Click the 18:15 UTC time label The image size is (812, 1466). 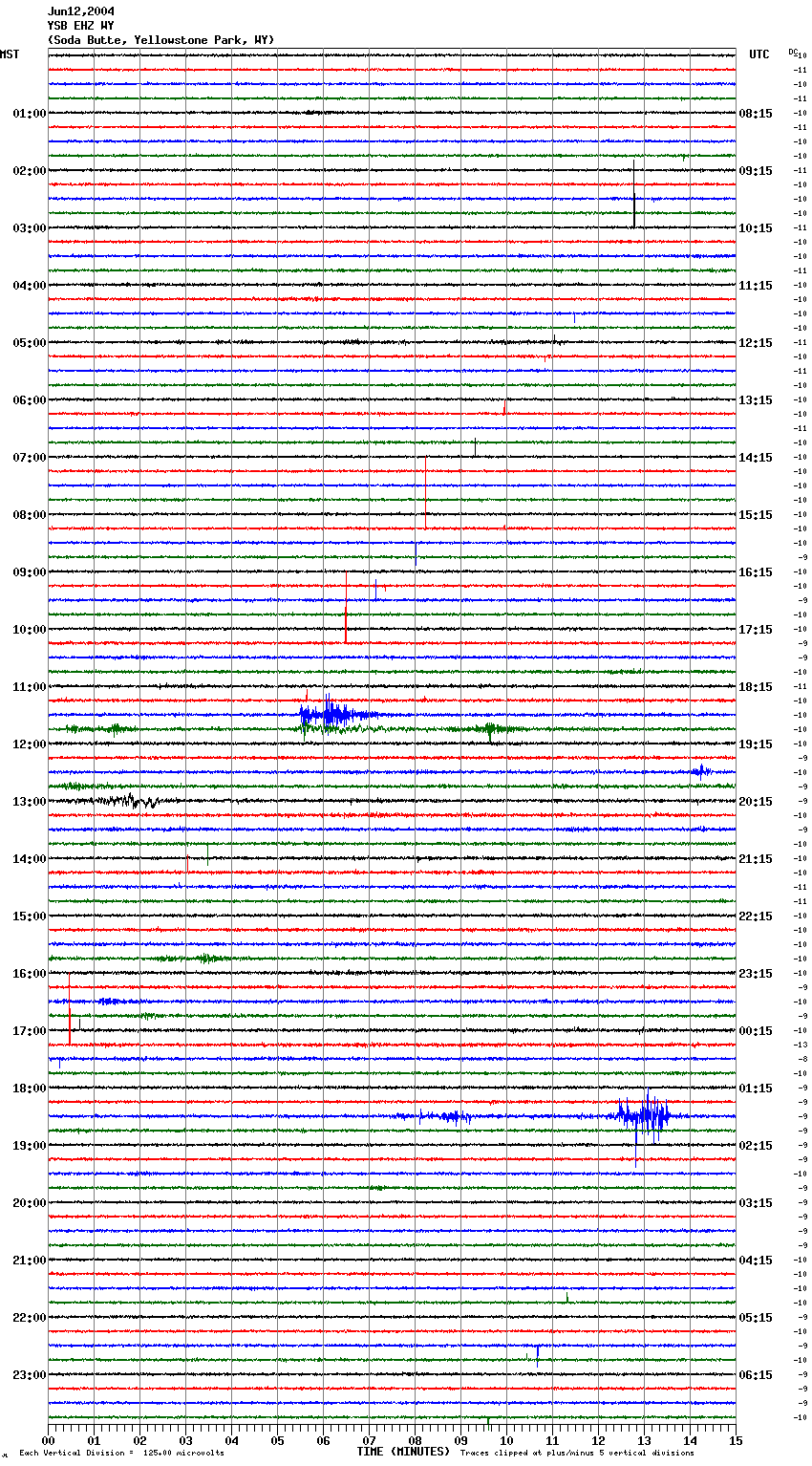[x=756, y=687]
